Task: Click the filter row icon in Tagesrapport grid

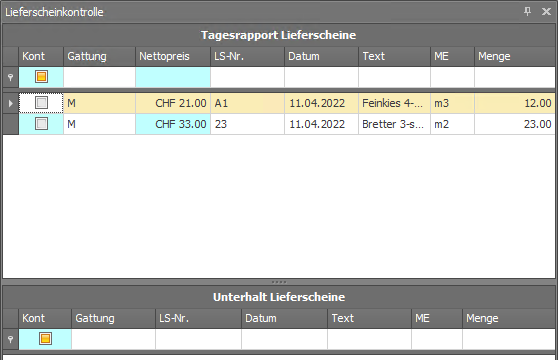Action: tap(11, 77)
